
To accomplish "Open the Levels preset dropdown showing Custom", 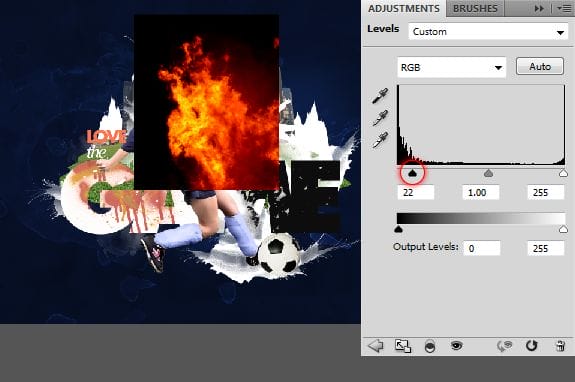I will (488, 32).
